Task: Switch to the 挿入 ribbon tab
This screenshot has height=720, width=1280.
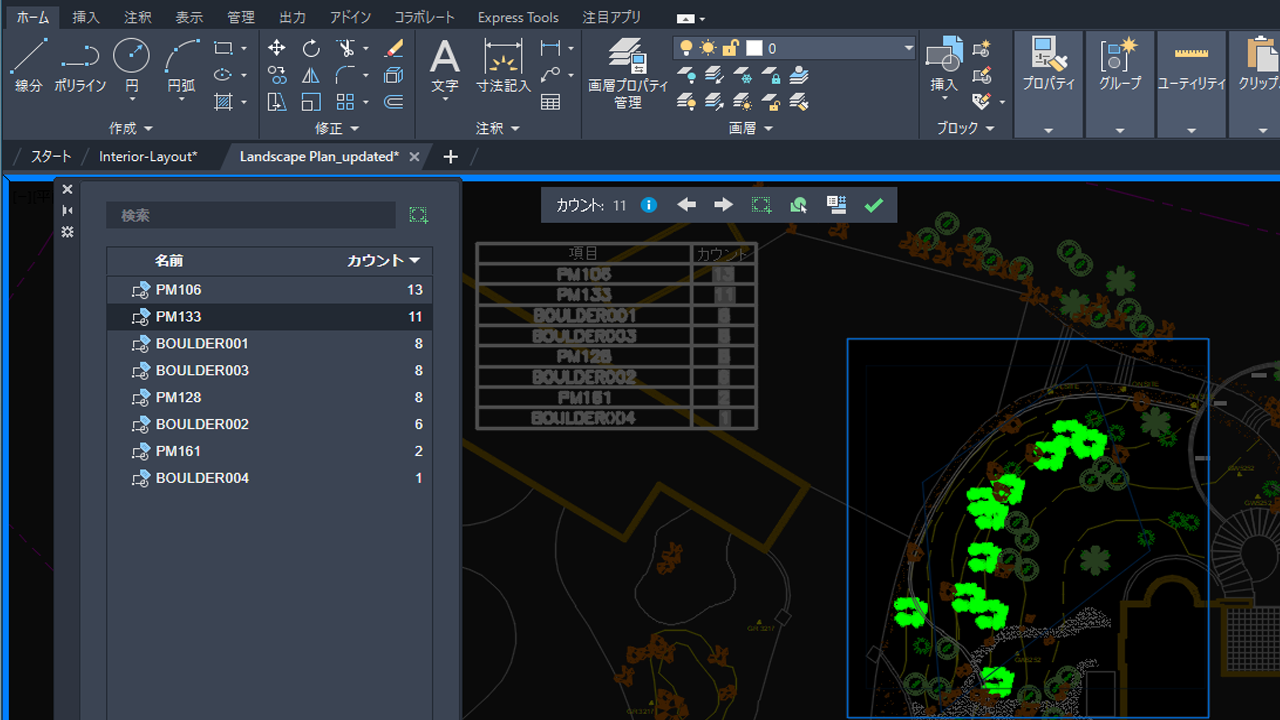Action: point(84,16)
